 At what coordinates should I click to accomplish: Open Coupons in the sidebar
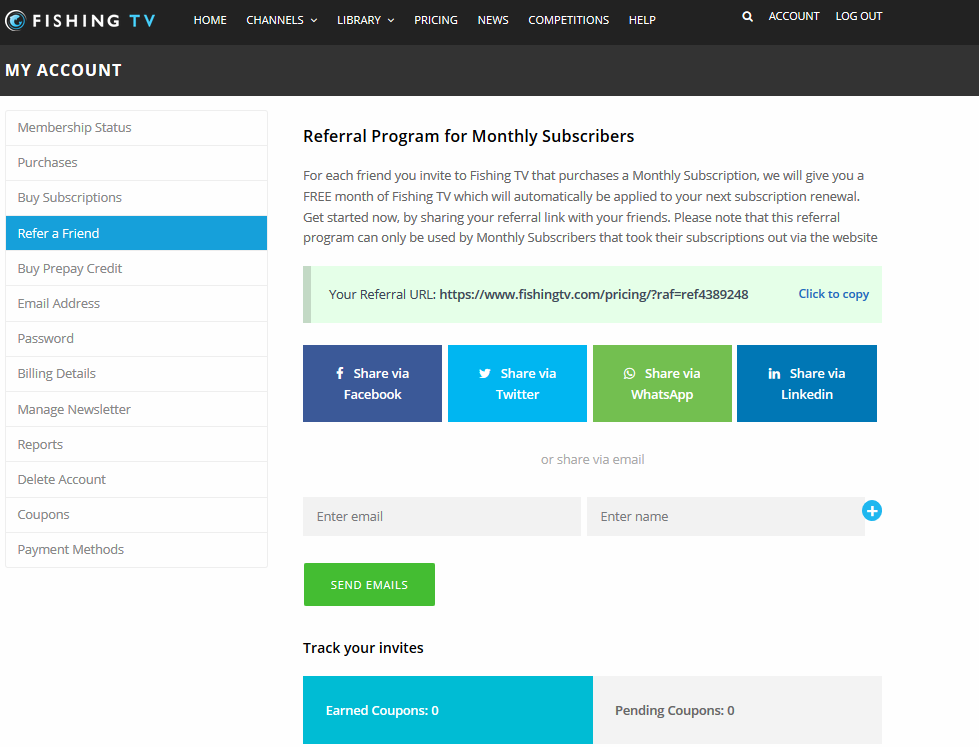click(136, 515)
